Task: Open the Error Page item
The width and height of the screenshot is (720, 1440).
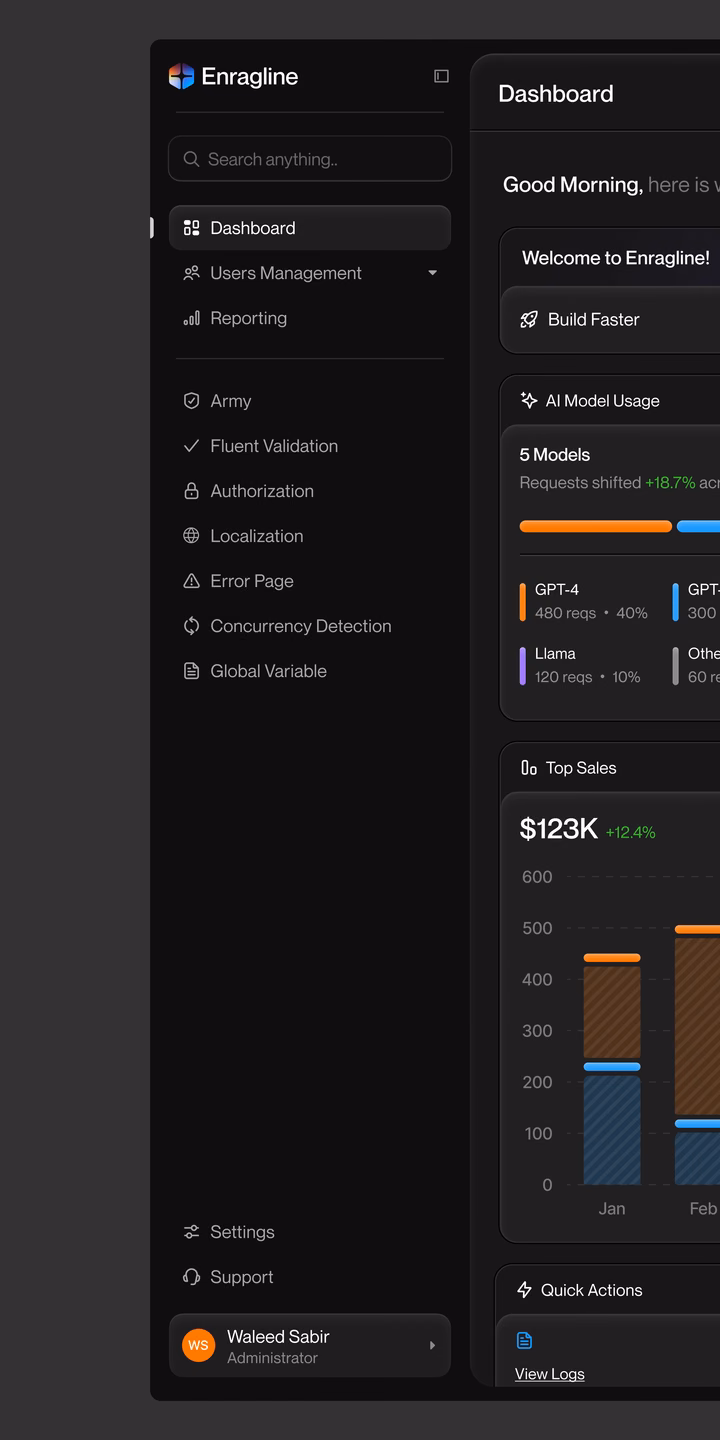Action: pyautogui.click(x=310, y=581)
